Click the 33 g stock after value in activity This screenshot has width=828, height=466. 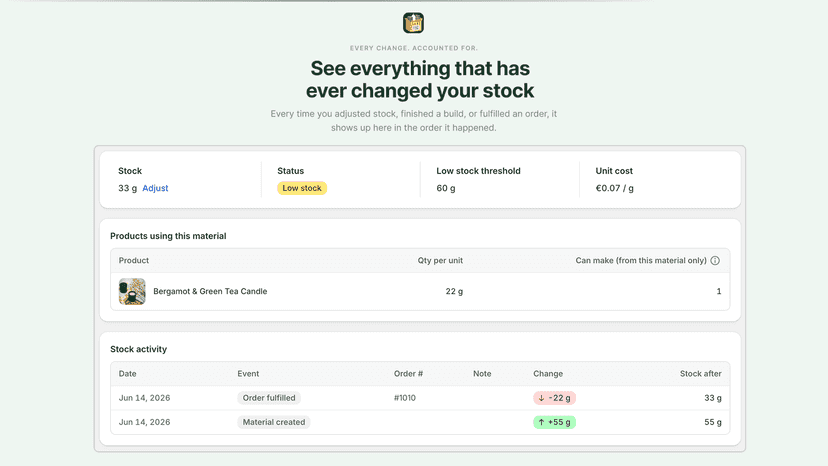(712, 398)
